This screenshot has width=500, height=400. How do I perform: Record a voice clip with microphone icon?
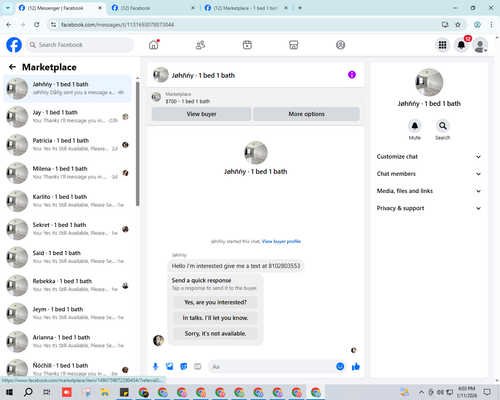tap(155, 367)
